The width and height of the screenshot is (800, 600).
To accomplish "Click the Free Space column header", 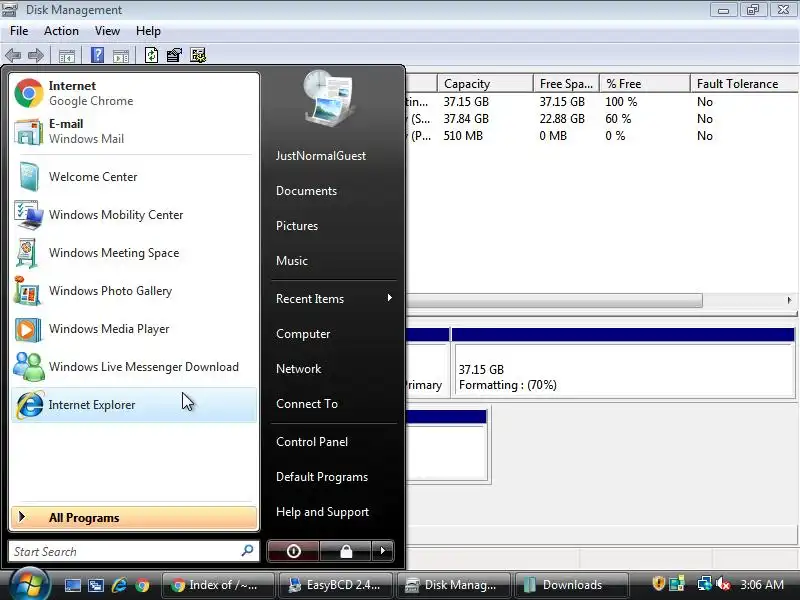I will pos(566,84).
